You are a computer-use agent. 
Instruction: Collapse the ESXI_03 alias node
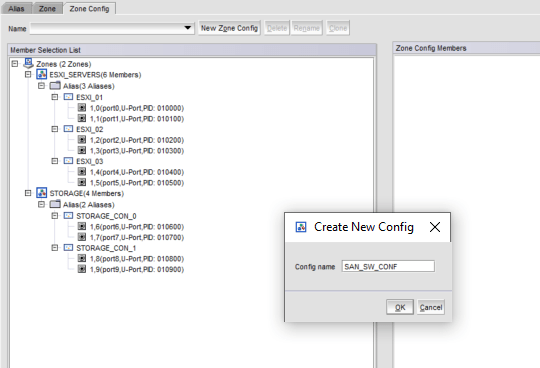(x=55, y=161)
